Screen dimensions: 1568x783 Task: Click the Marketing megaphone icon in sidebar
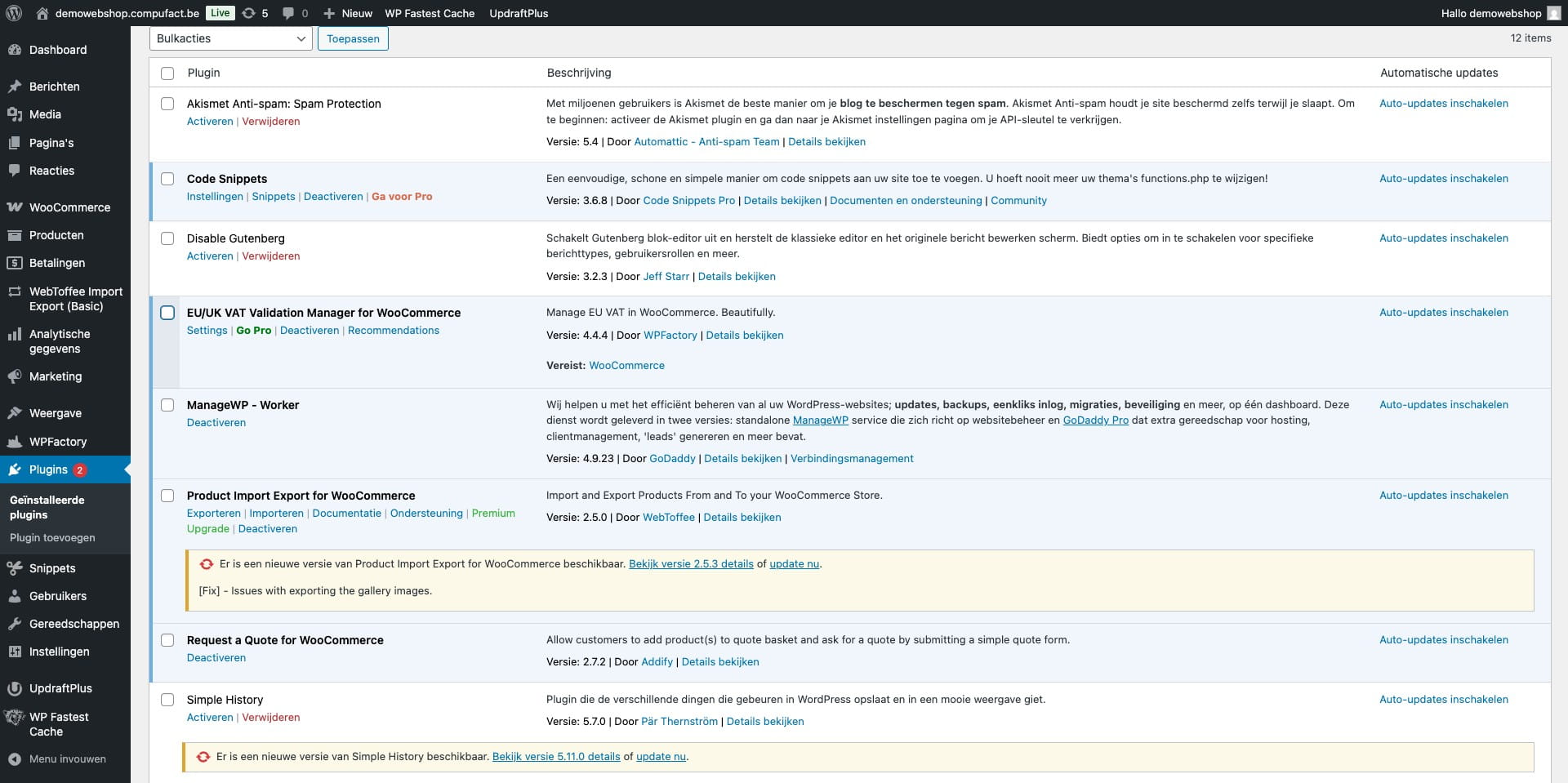[x=15, y=376]
